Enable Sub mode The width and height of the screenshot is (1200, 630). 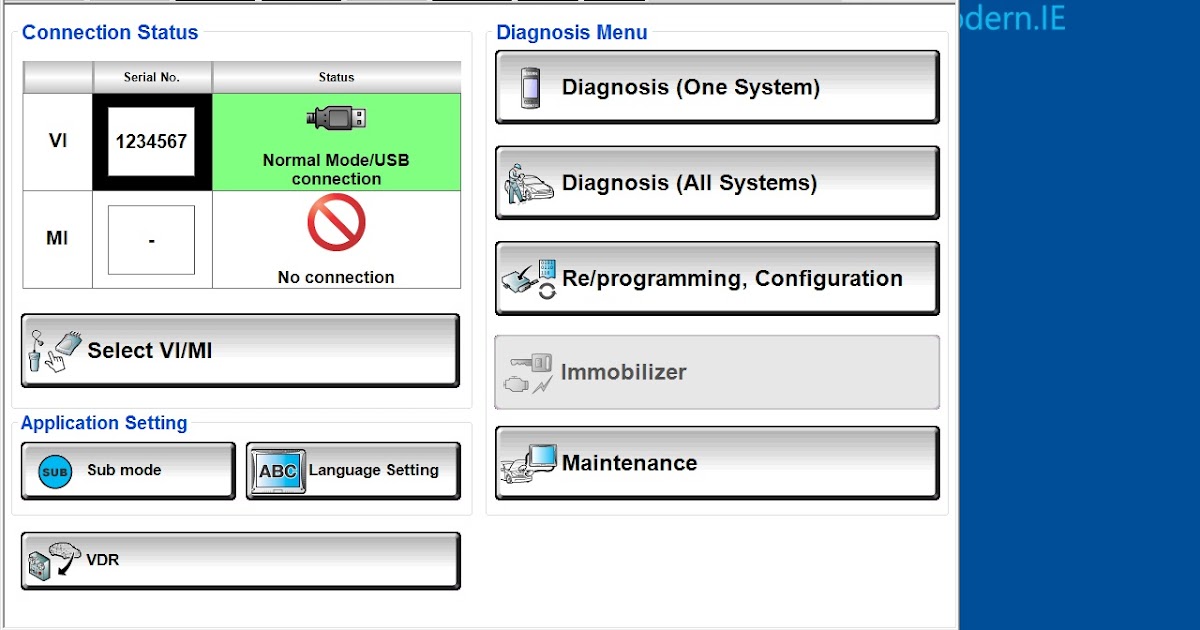127,470
